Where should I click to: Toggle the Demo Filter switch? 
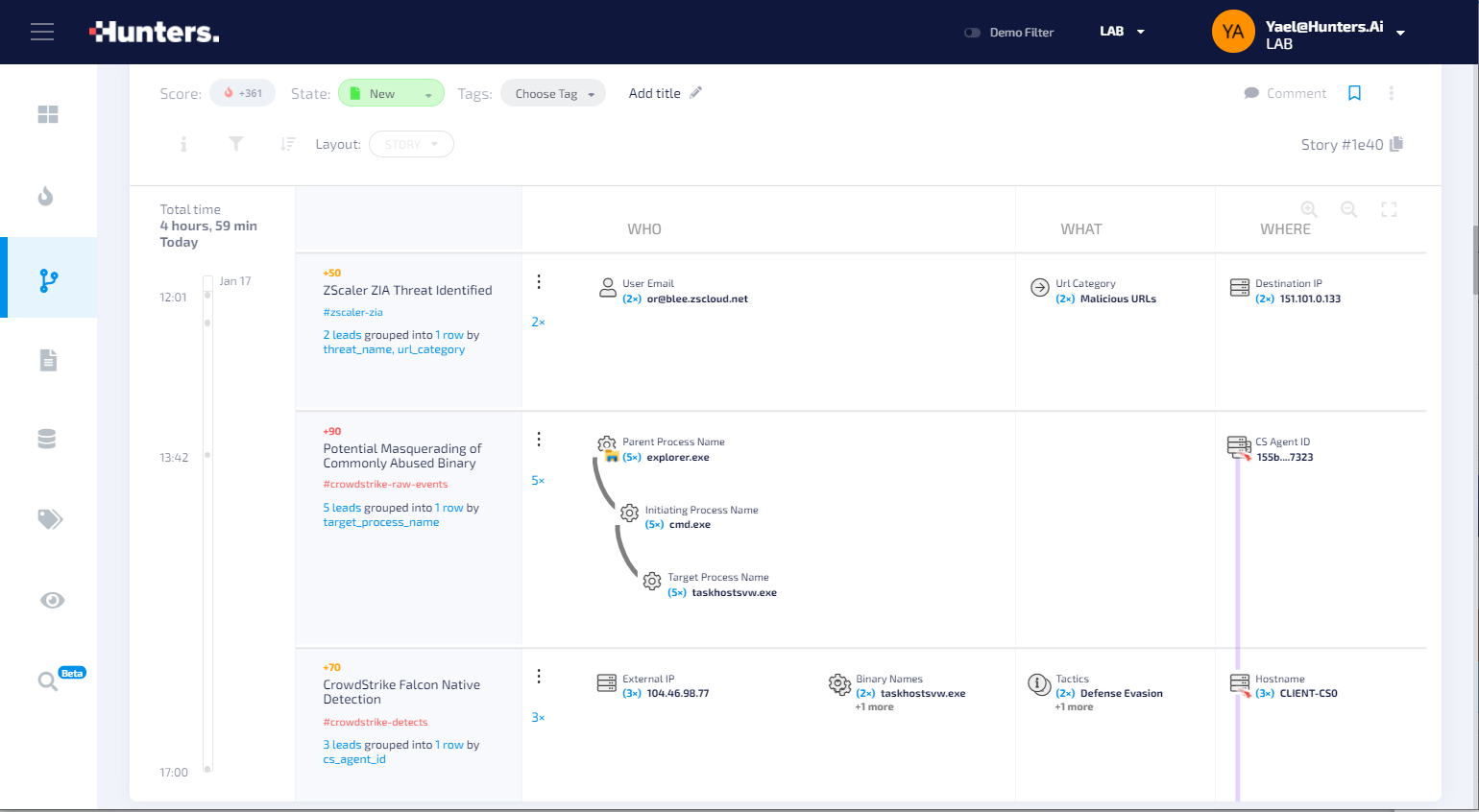[x=972, y=33]
